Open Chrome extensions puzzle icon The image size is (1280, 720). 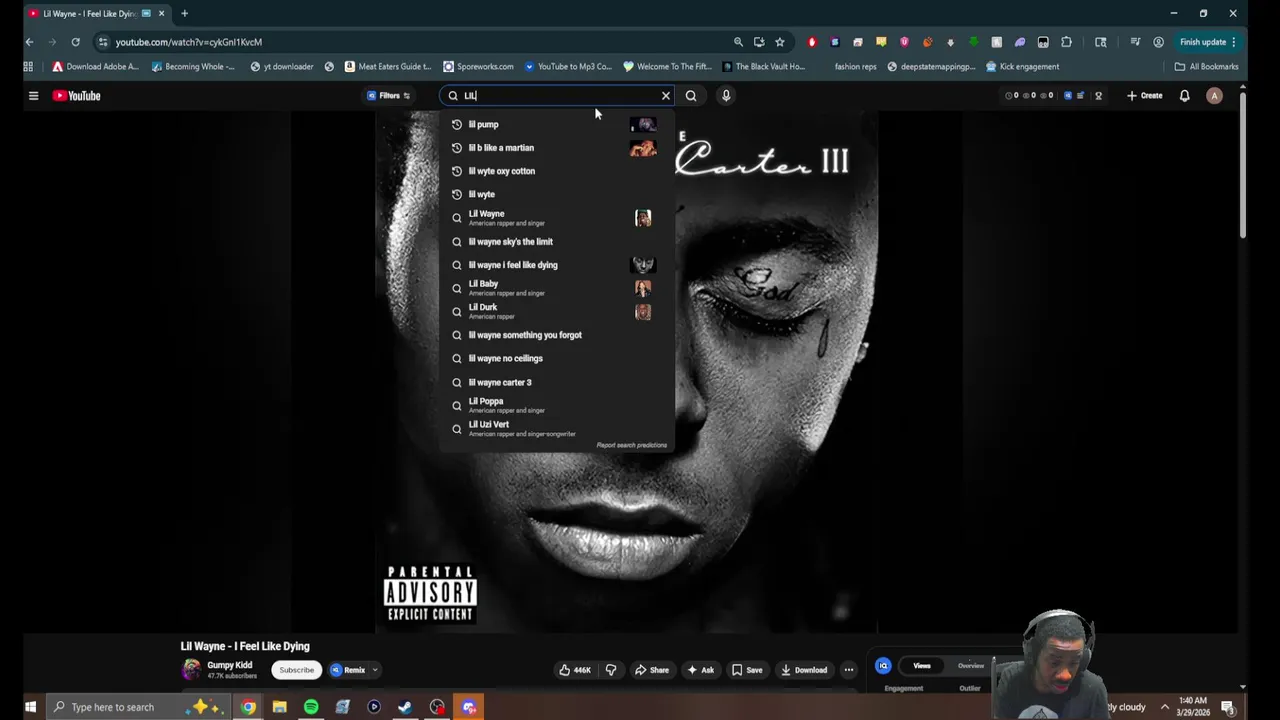click(x=1066, y=42)
